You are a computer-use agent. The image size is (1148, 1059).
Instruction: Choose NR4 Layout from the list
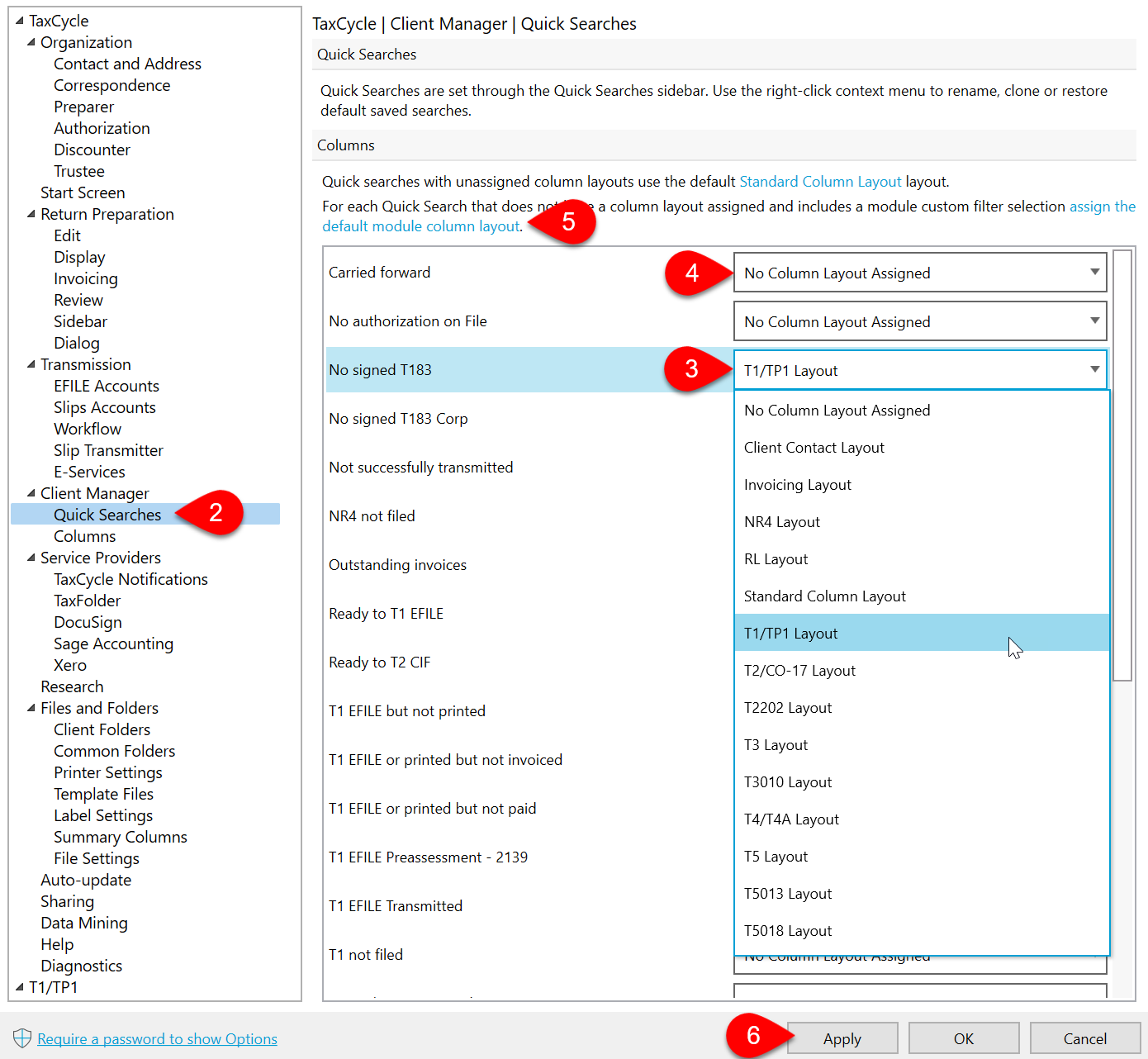[x=922, y=522]
